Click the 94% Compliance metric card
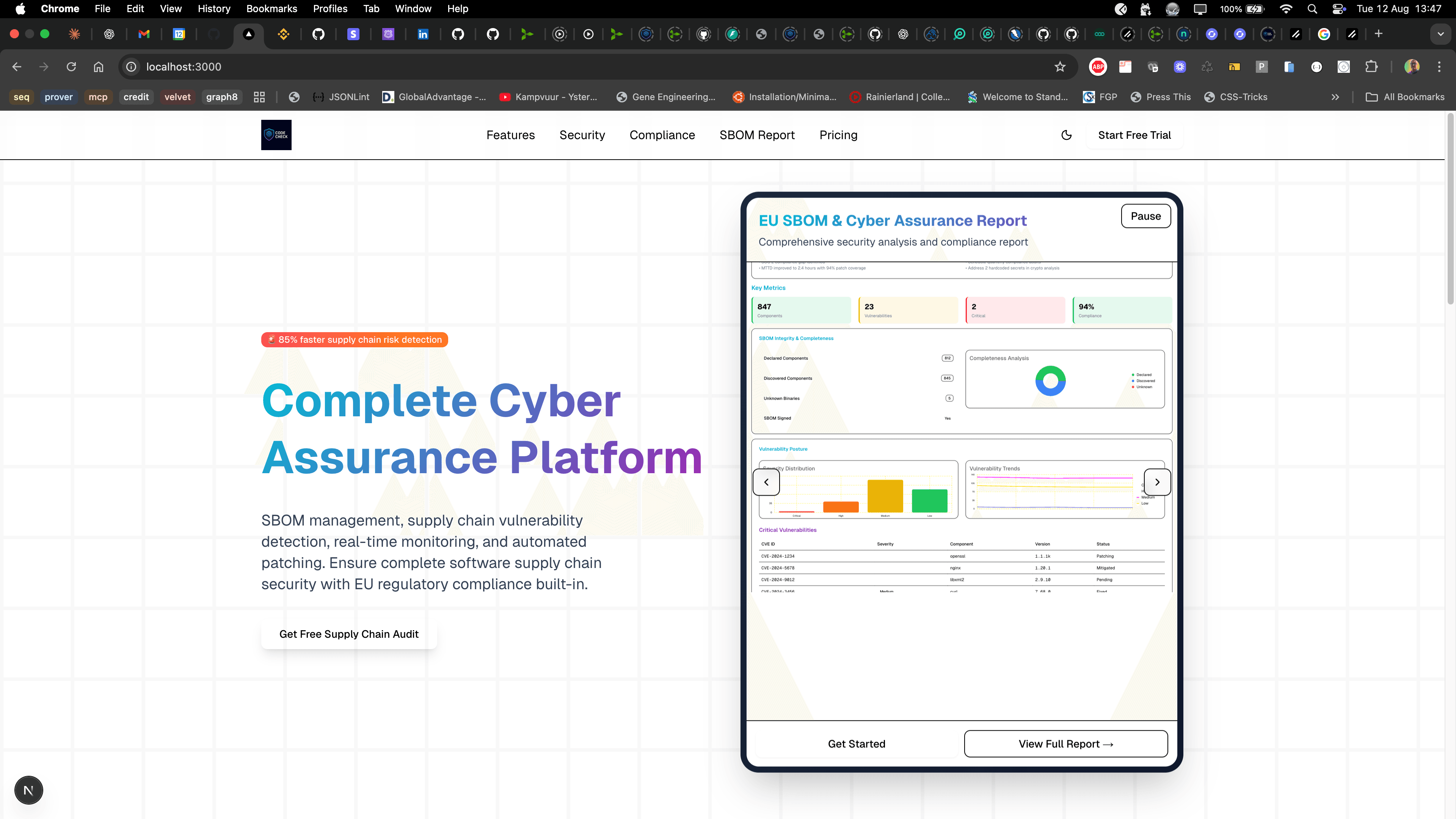The height and width of the screenshot is (819, 1456). coord(1122,310)
